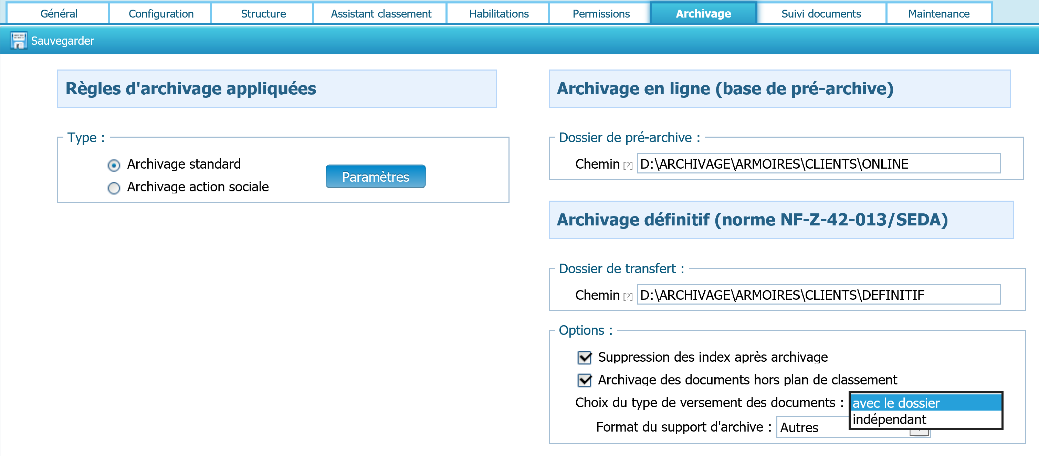This screenshot has height=456, width=1039.
Task: Open the Configuration tab
Action: tap(161, 14)
